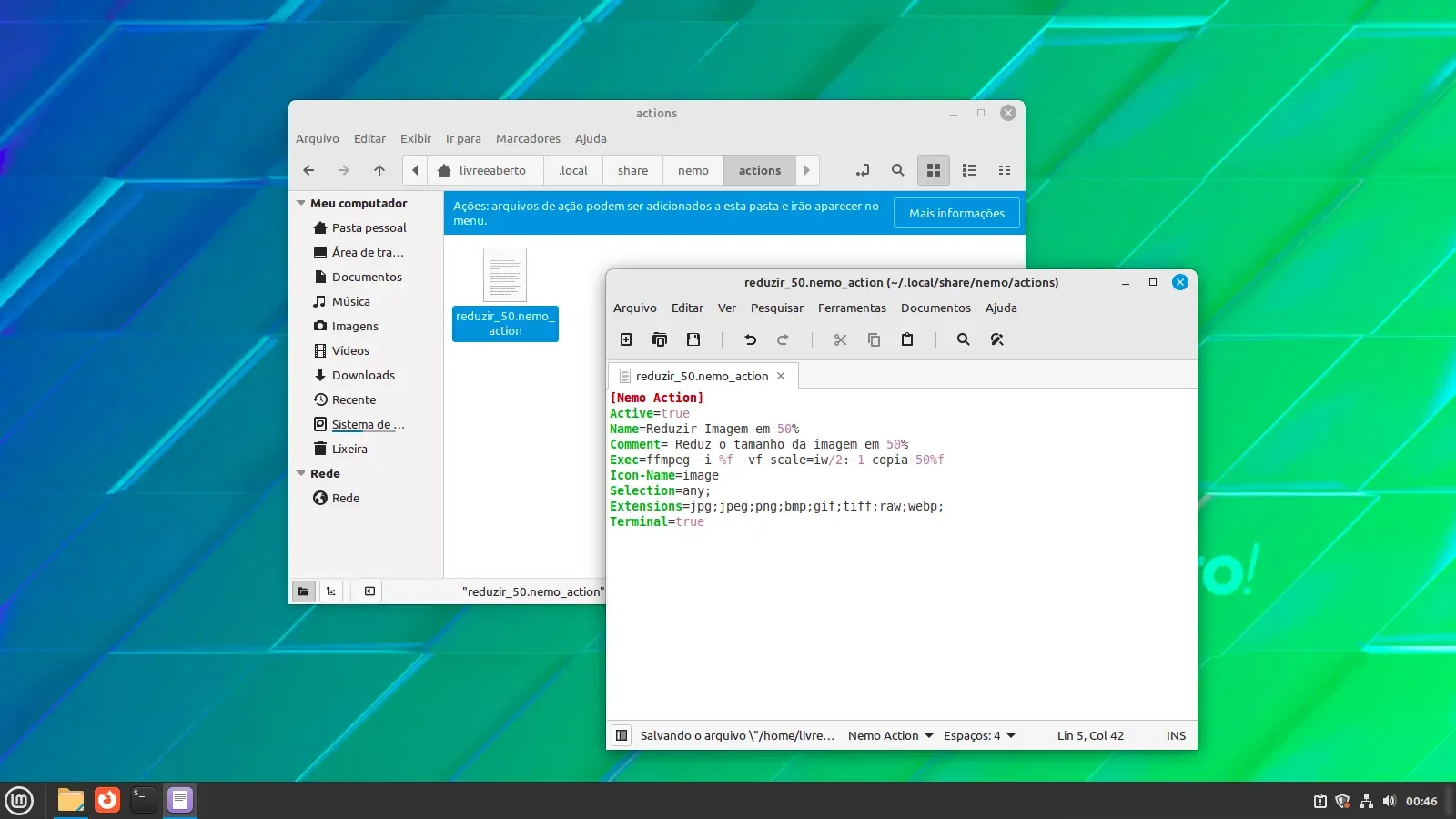Click the paste clipboard icon in editor

(x=907, y=339)
